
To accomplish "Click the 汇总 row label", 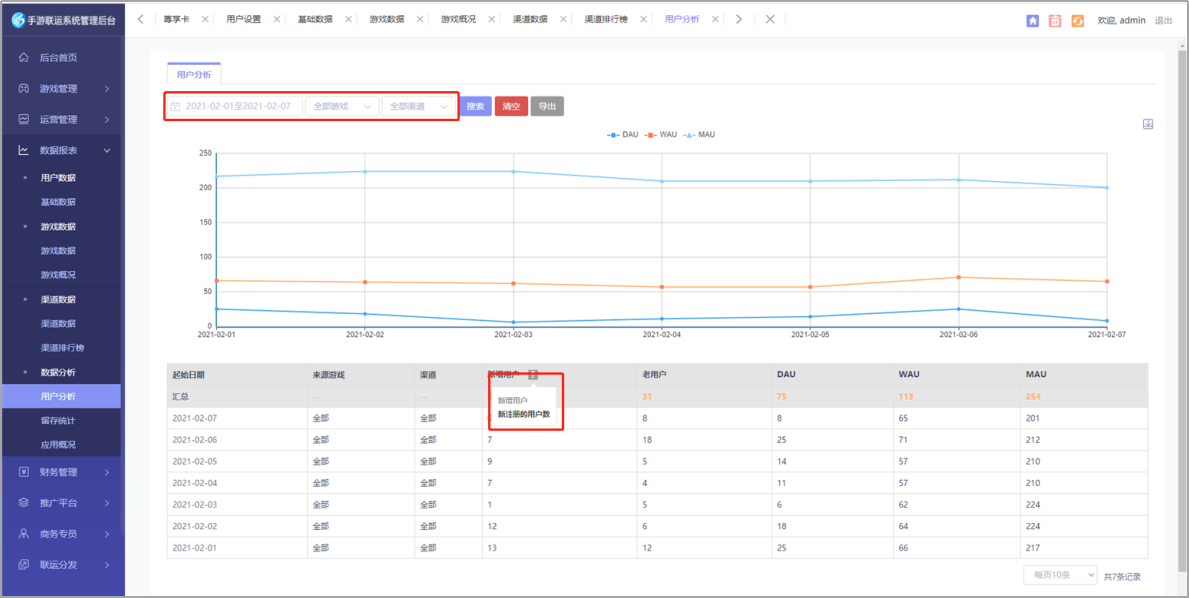I will pyautogui.click(x=180, y=396).
